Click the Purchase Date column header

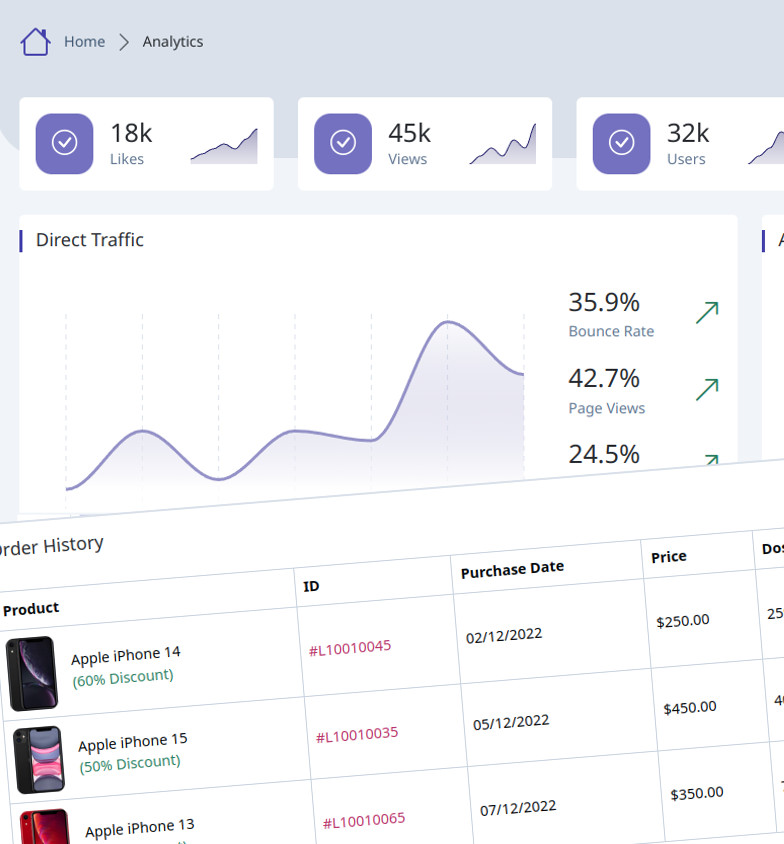point(512,569)
